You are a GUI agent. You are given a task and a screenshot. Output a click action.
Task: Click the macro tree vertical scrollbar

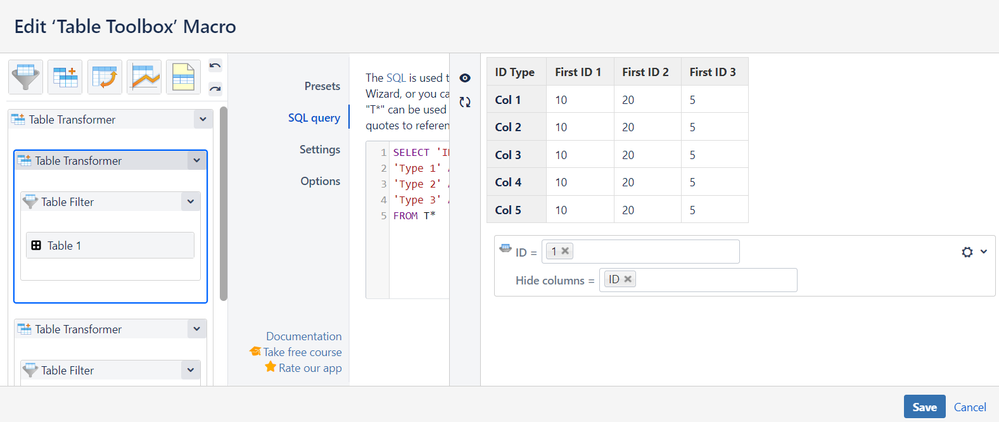point(224,200)
